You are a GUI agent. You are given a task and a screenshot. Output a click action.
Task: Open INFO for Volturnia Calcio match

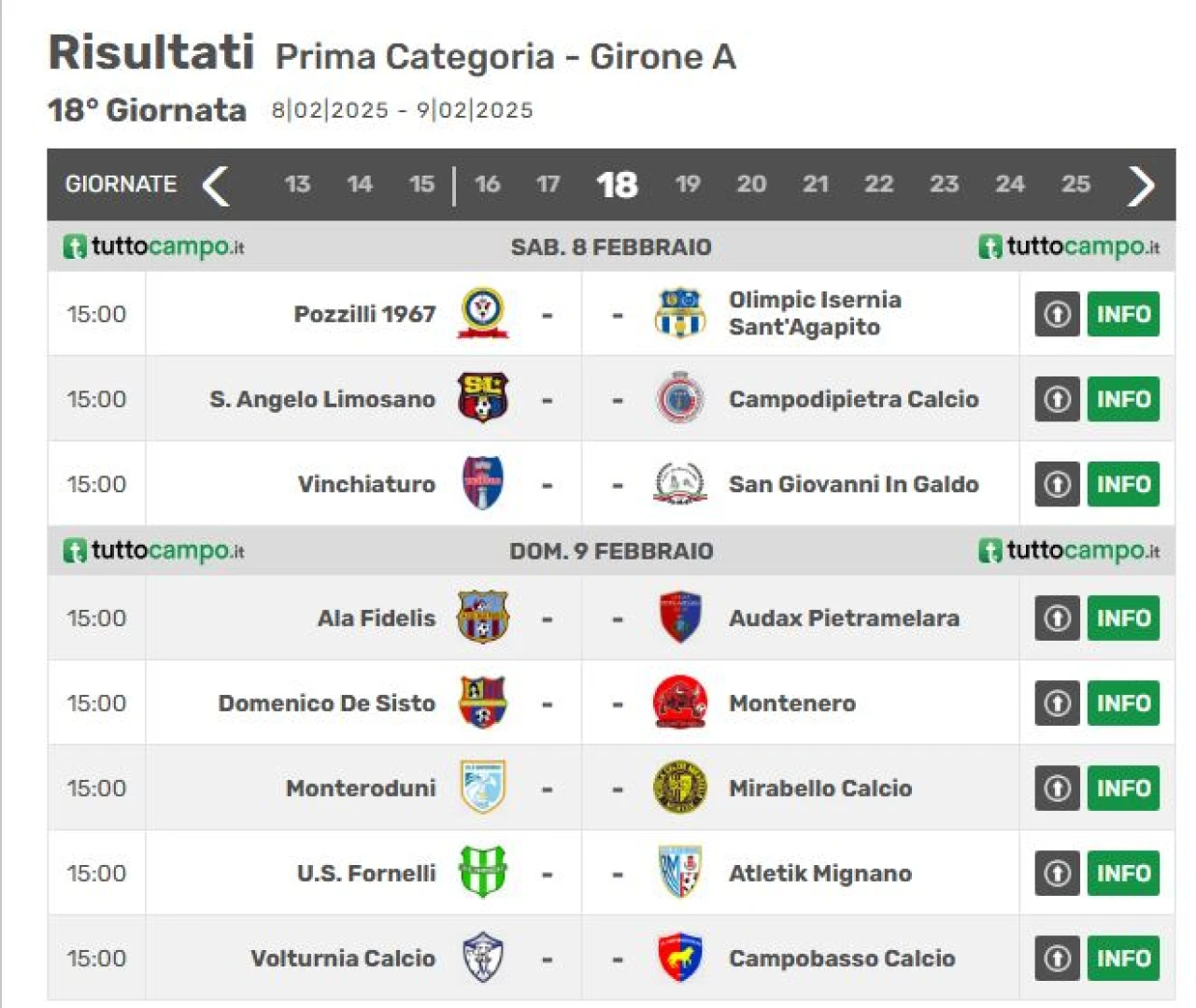[1123, 958]
